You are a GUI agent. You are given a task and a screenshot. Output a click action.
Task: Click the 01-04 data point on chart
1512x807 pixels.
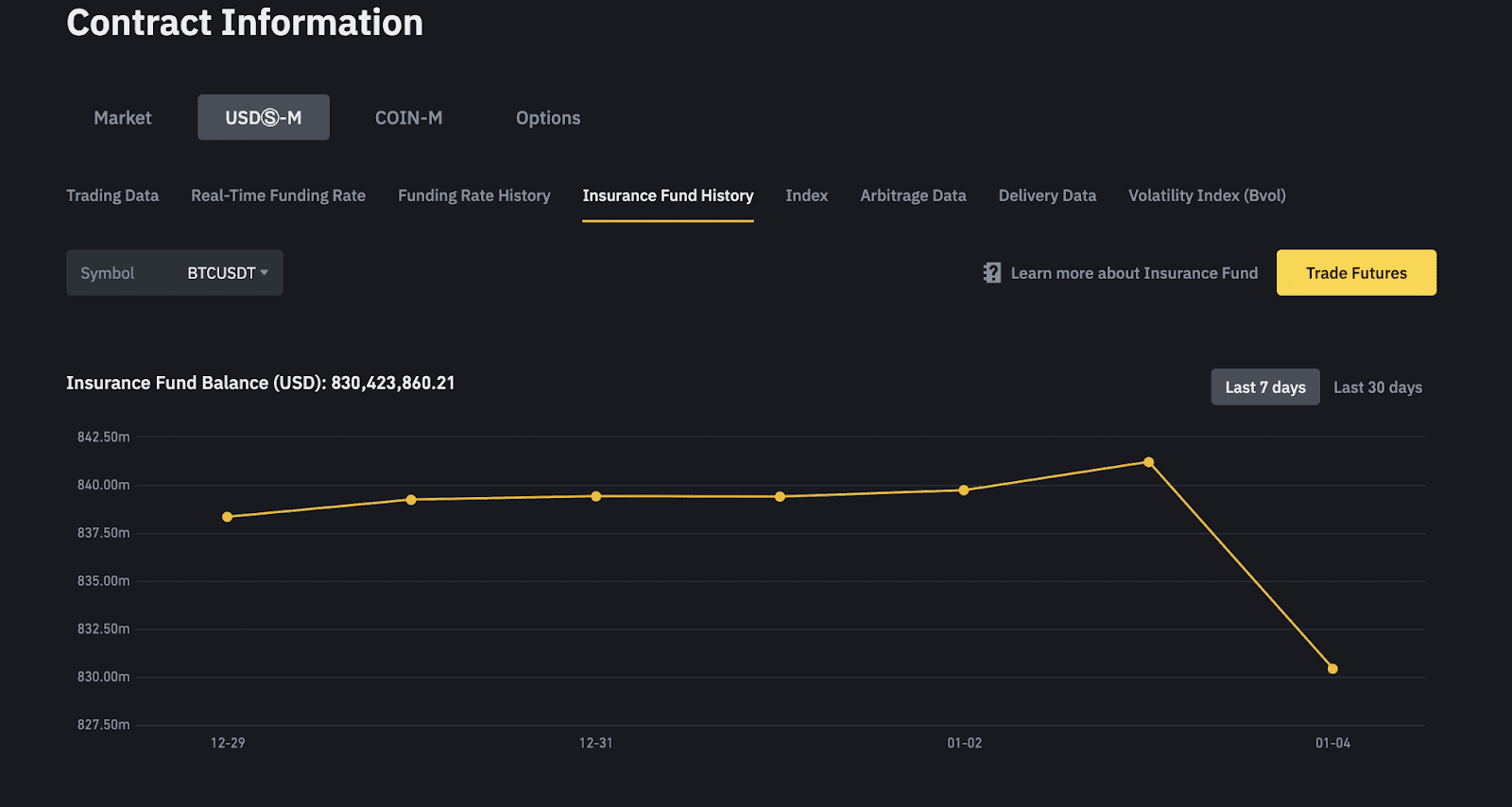coord(1332,669)
